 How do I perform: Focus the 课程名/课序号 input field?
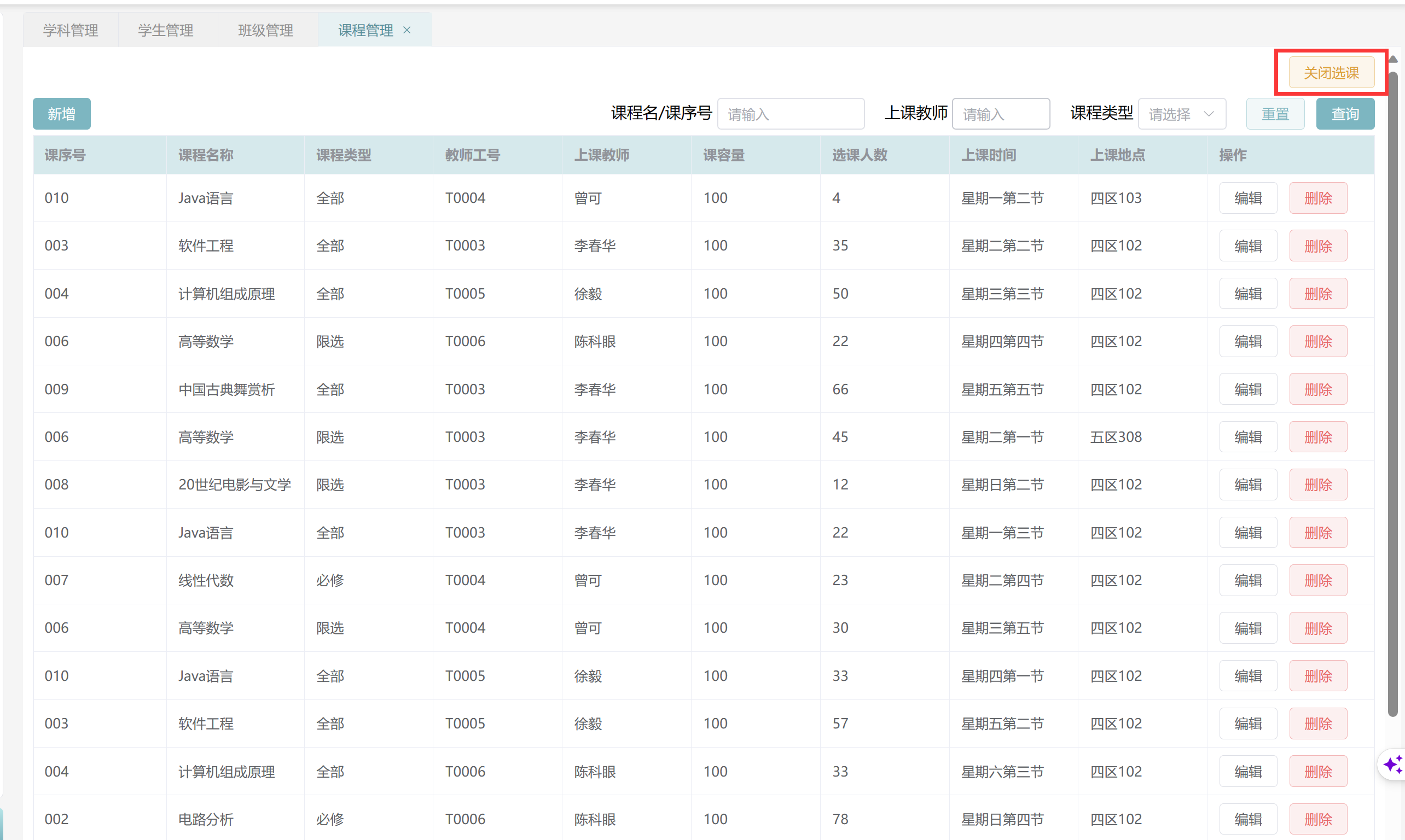click(x=791, y=114)
